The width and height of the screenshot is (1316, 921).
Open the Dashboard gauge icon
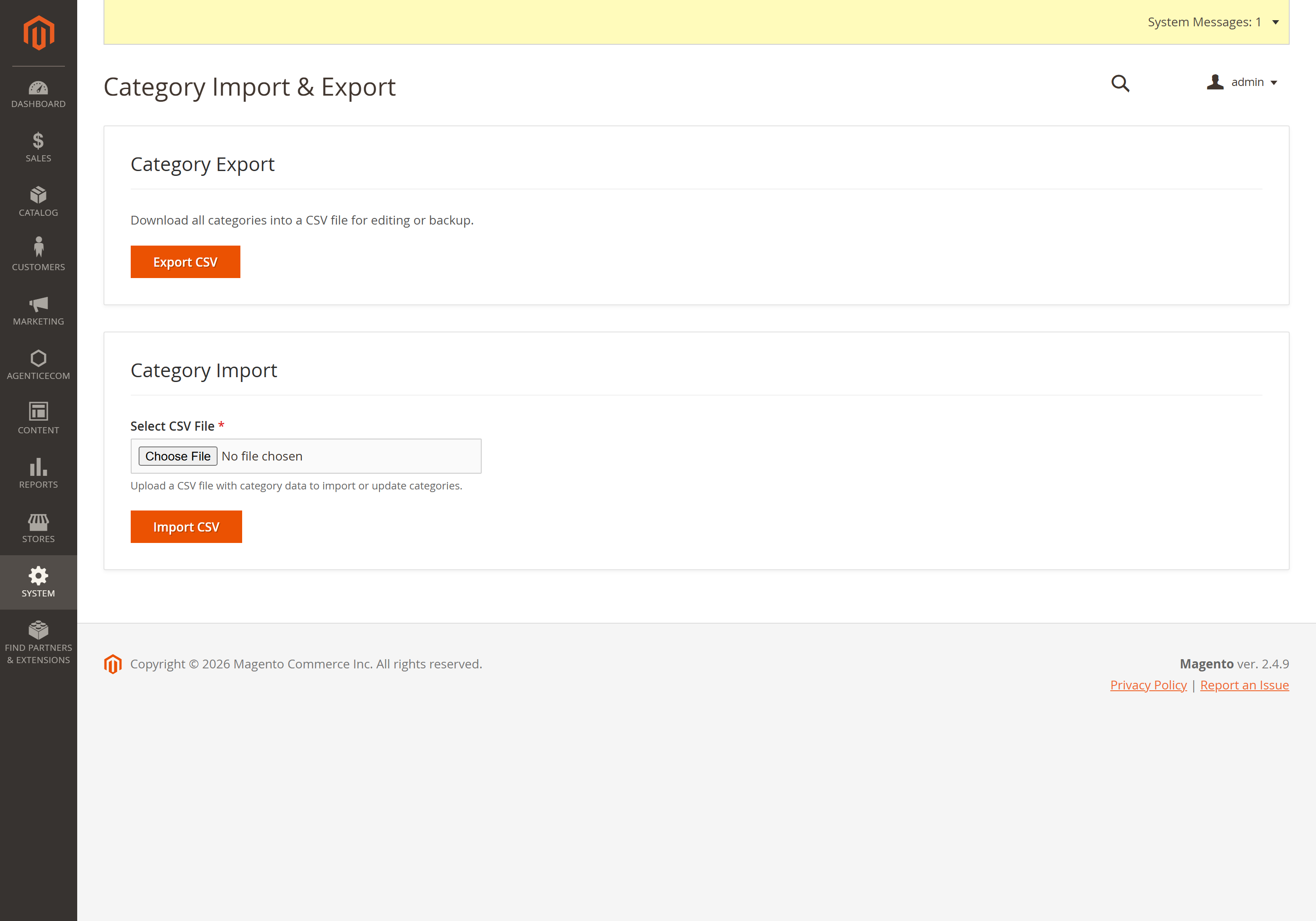tap(39, 88)
